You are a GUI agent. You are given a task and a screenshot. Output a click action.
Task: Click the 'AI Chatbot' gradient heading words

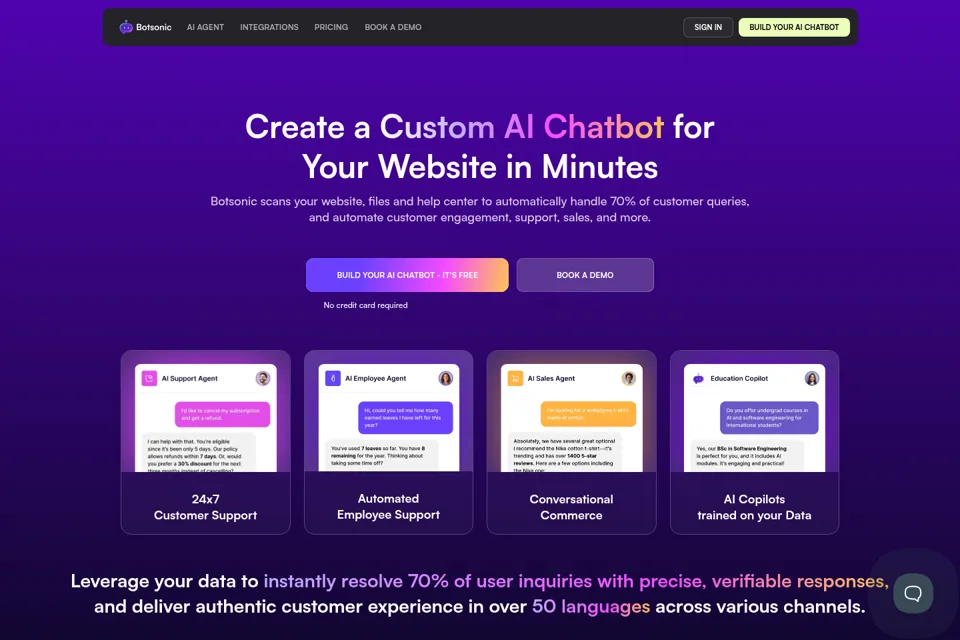(x=583, y=127)
